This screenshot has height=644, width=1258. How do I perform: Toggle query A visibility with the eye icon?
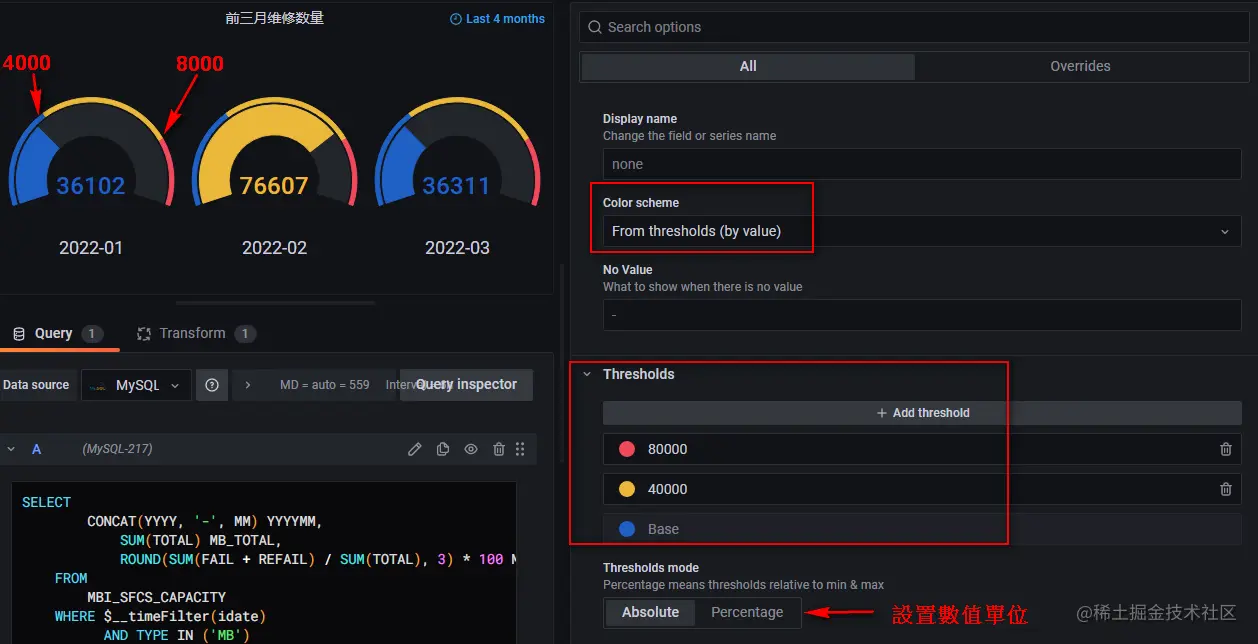(x=471, y=449)
